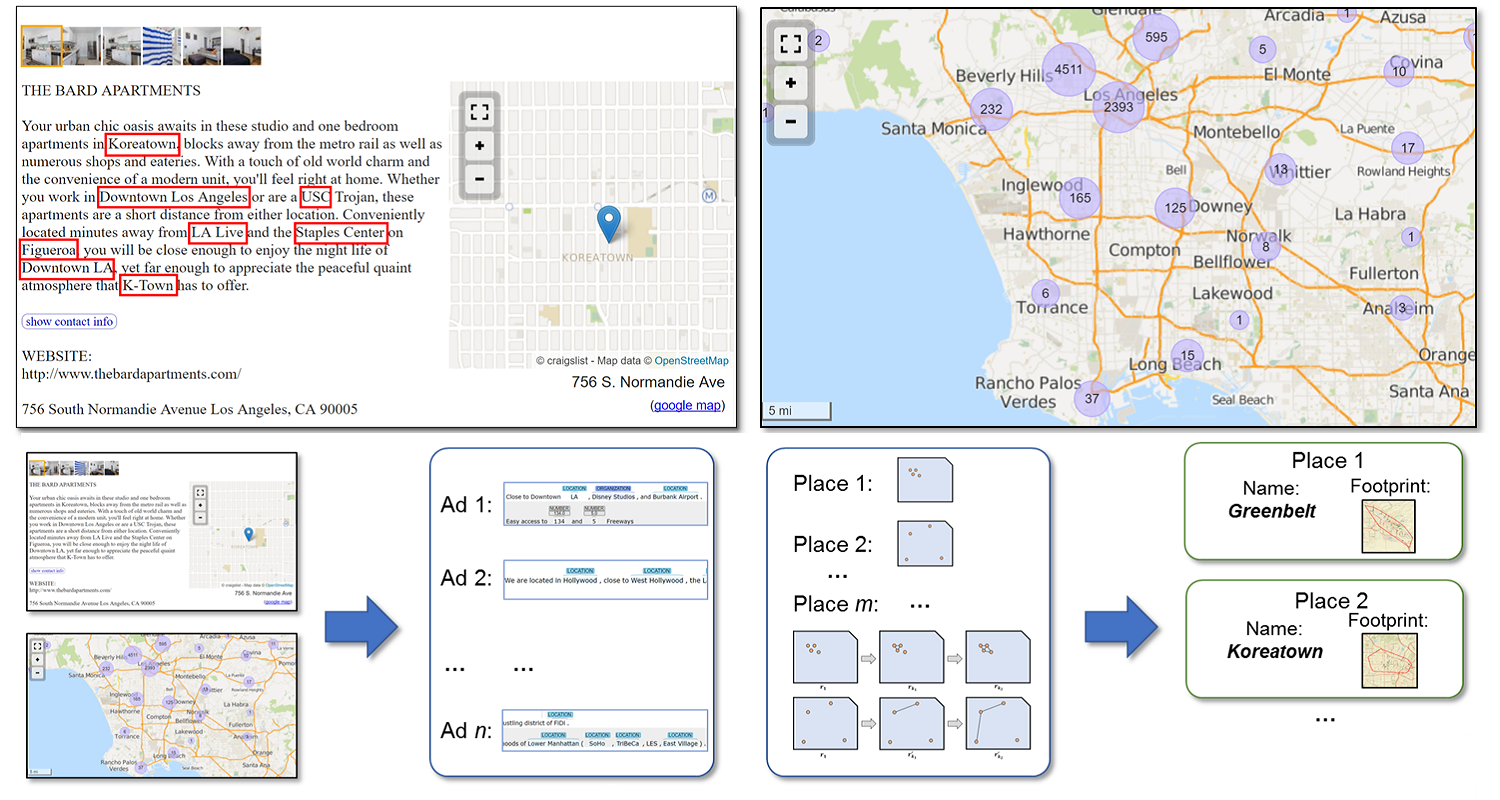Select the 2393 cluster marker on Los Angeles
Viewport: 1500px width, 800px height.
(1119, 106)
